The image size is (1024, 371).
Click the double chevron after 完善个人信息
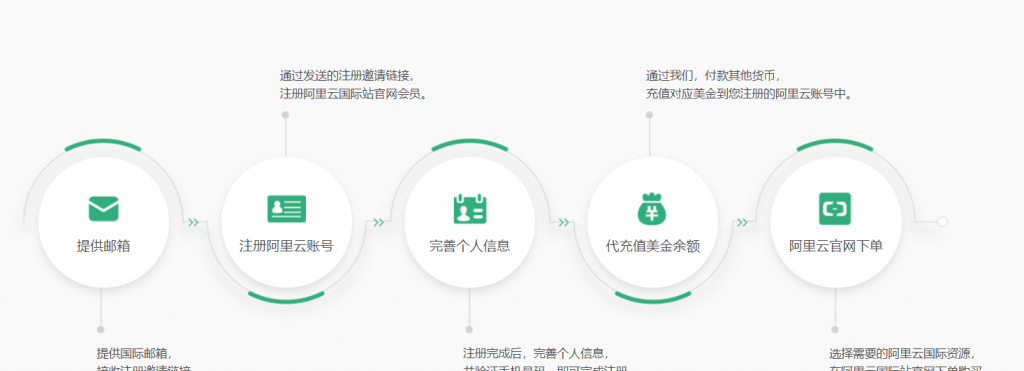pos(564,223)
